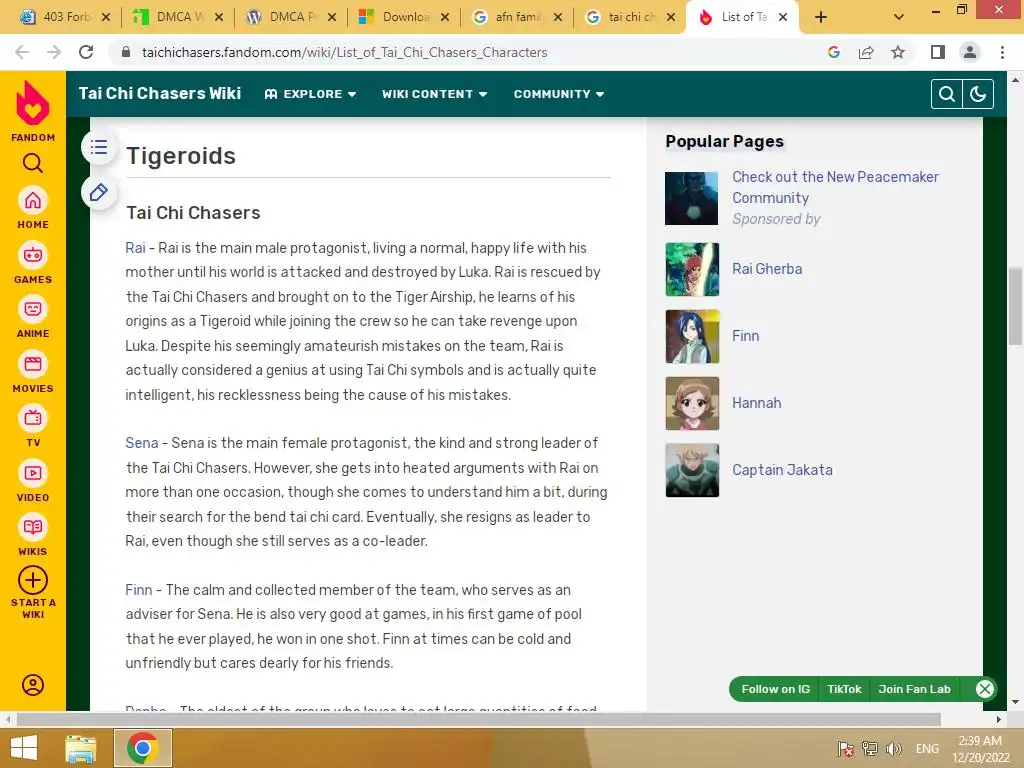Open the TV section icon
This screenshot has width=1024, height=768.
[x=33, y=419]
